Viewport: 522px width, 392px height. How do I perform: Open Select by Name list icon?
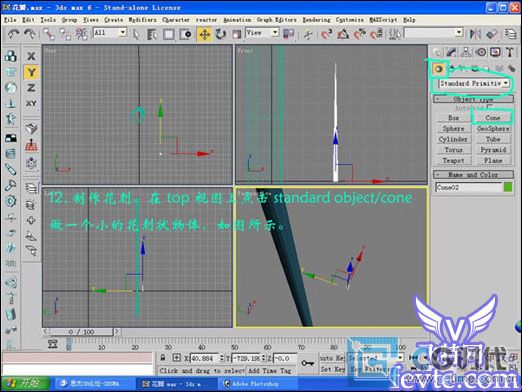152,34
